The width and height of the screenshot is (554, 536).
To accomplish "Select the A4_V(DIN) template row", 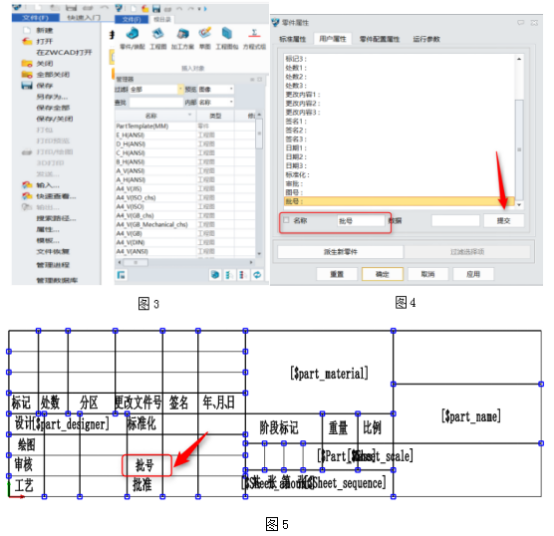I will click(x=185, y=242).
